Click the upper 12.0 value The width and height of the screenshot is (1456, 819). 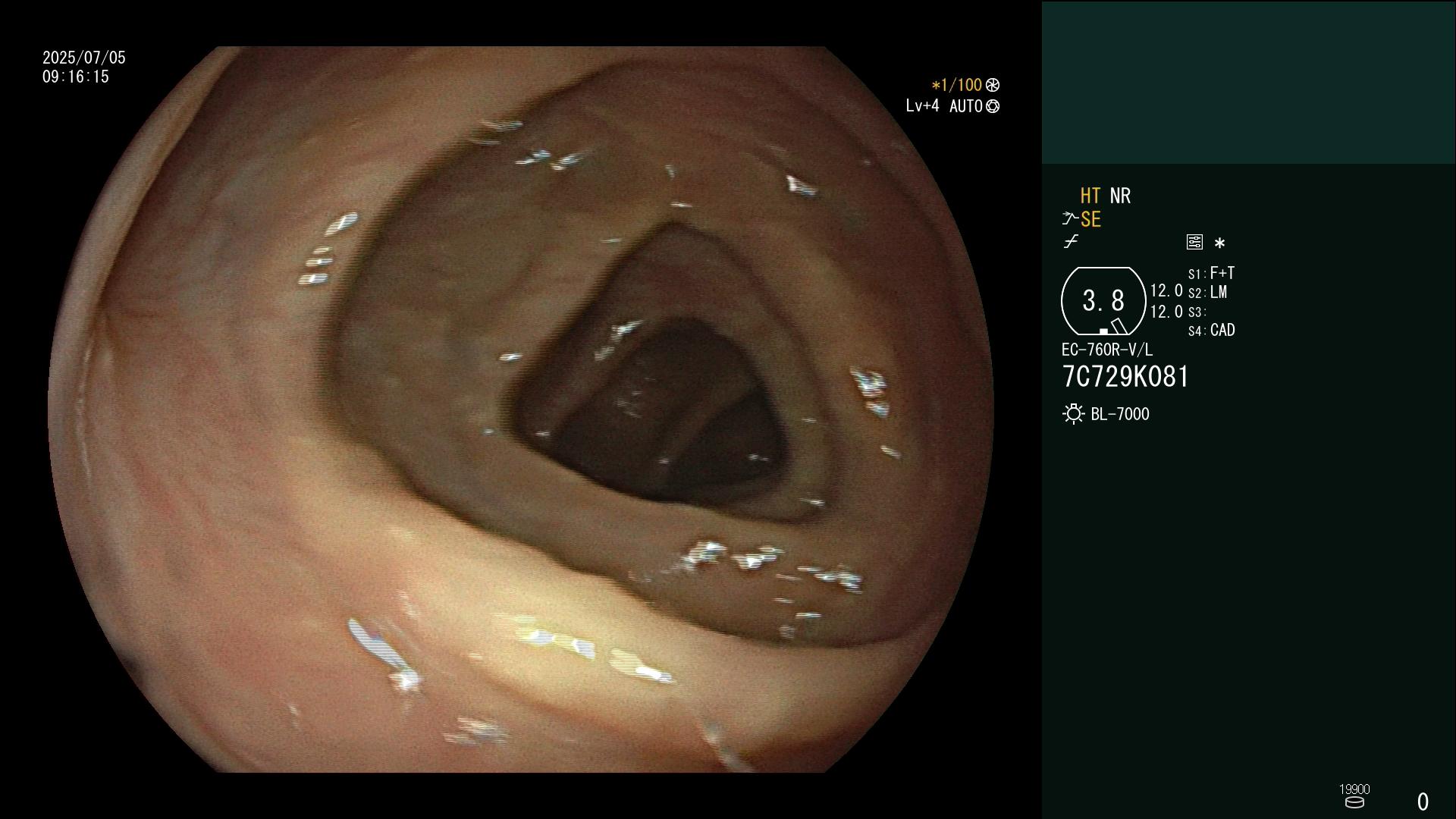pyautogui.click(x=1166, y=291)
